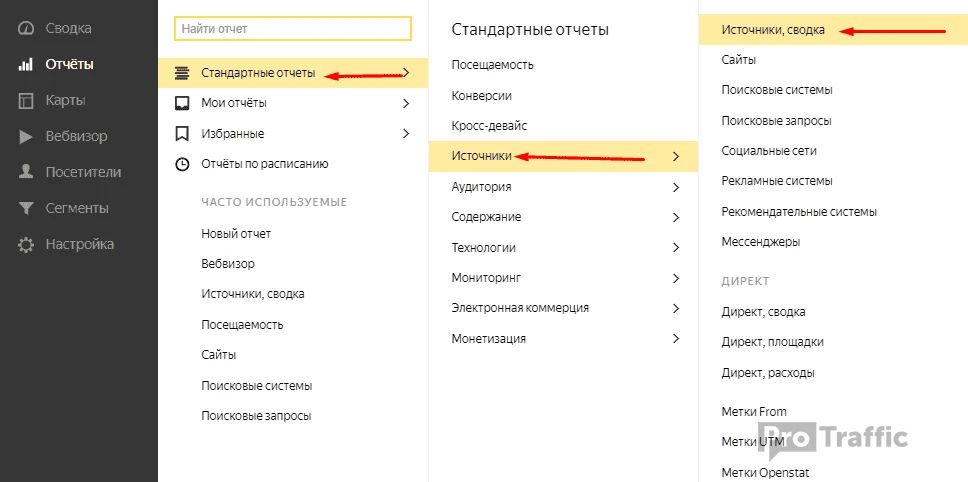This screenshot has width=968, height=482.
Task: Click the Мои отчёты inbox icon
Action: point(182,103)
